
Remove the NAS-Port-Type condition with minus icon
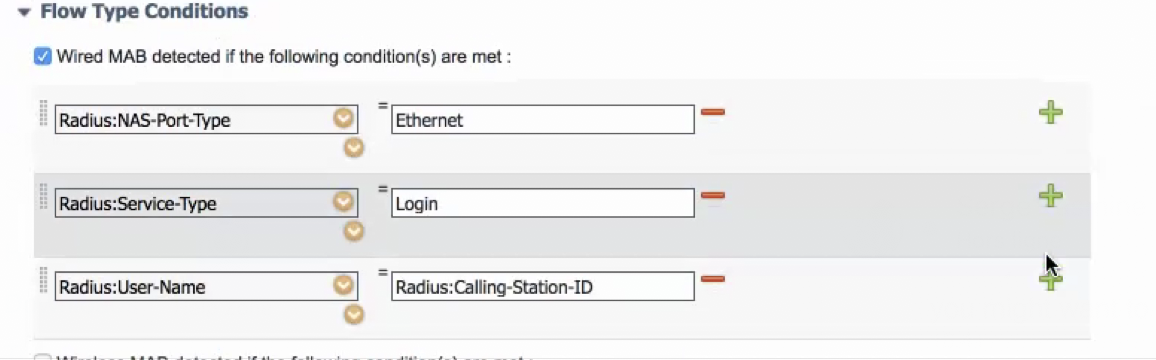click(712, 112)
